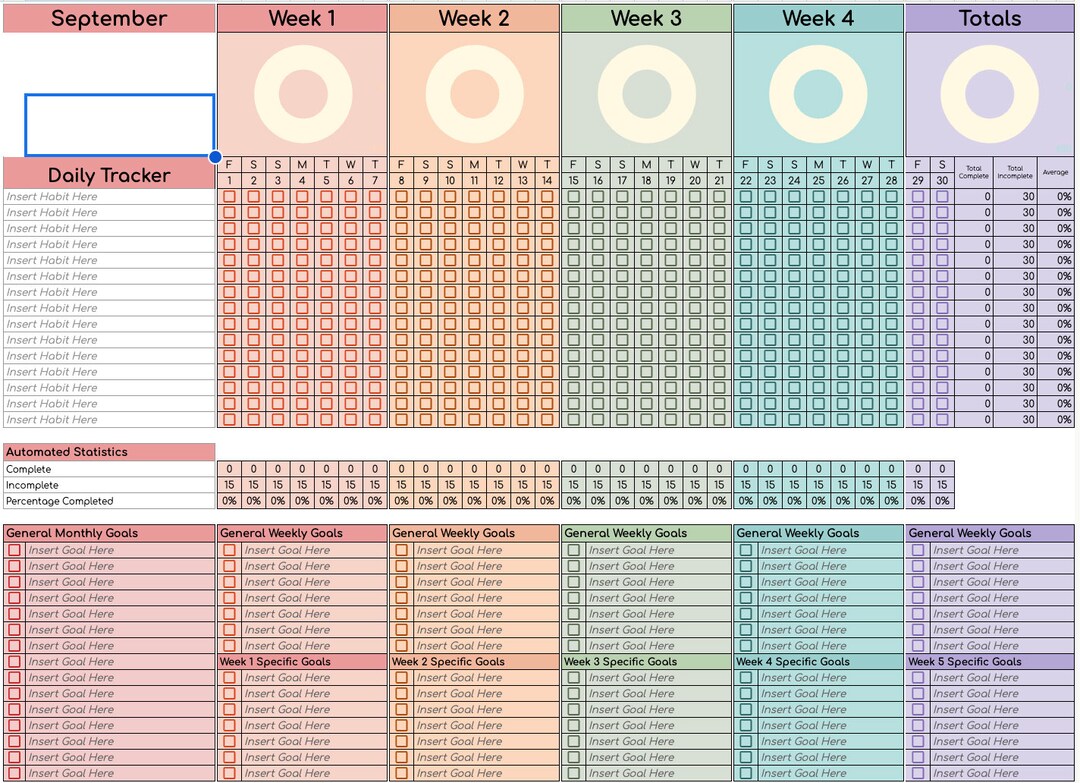This screenshot has height=783, width=1080.
Task: Check the first General Monthly Goals checkbox
Action: (13, 550)
